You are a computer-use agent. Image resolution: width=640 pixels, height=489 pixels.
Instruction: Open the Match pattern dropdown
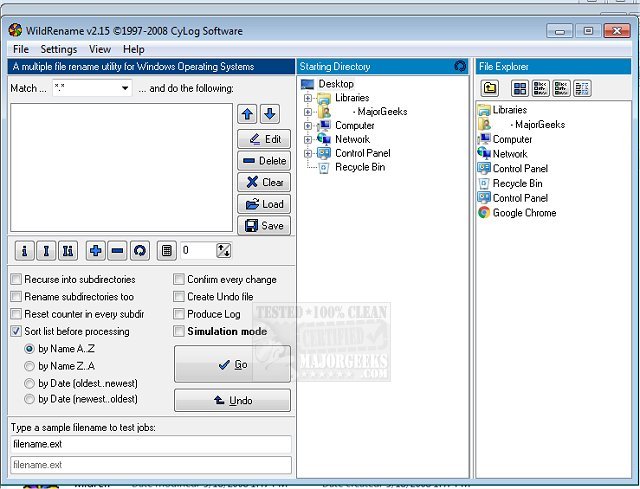(x=125, y=89)
